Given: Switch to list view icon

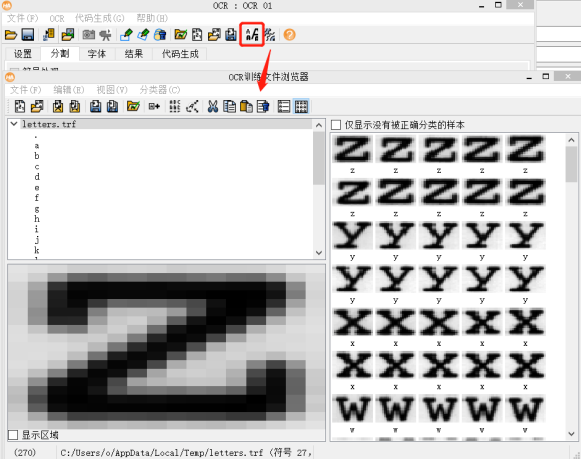Looking at the screenshot, I should 284,107.
